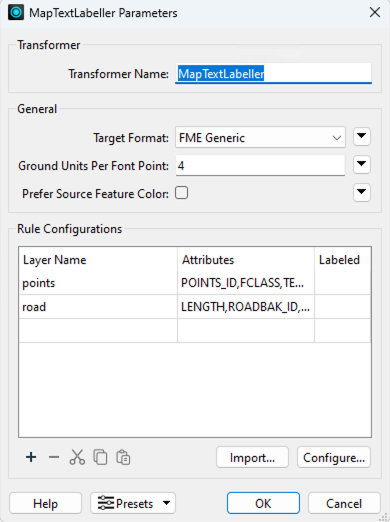Open the Target Format combo box
This screenshot has height=522, width=390.
click(260, 137)
